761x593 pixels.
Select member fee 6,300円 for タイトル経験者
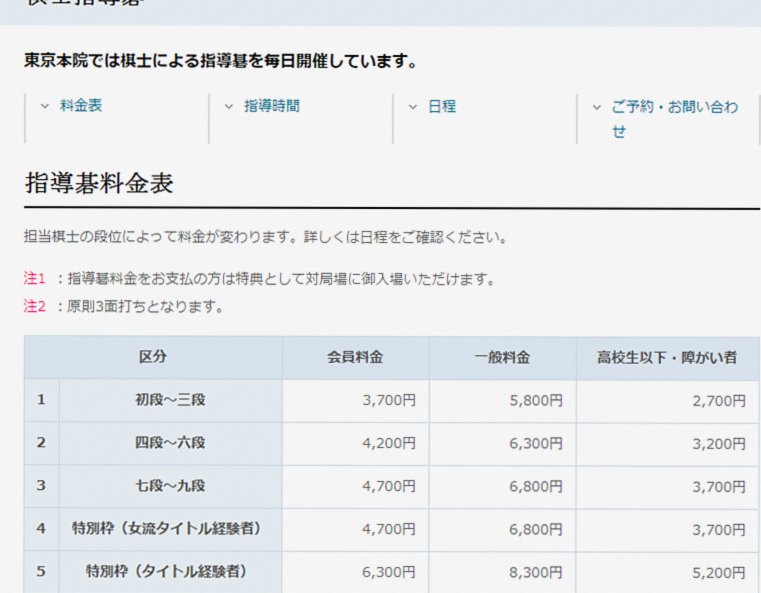[x=355, y=572]
